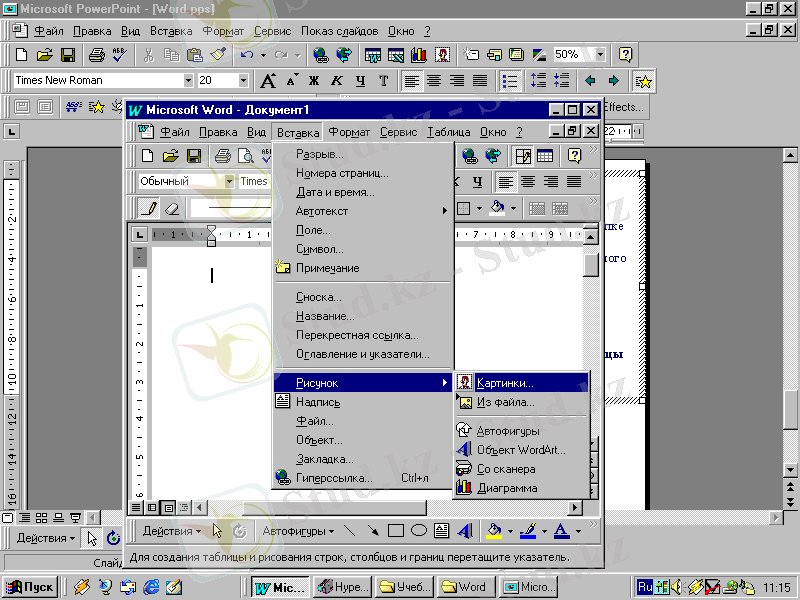Open the Обычный style dropdown in Word
Viewport: 800px width, 600px height.
(x=229, y=181)
